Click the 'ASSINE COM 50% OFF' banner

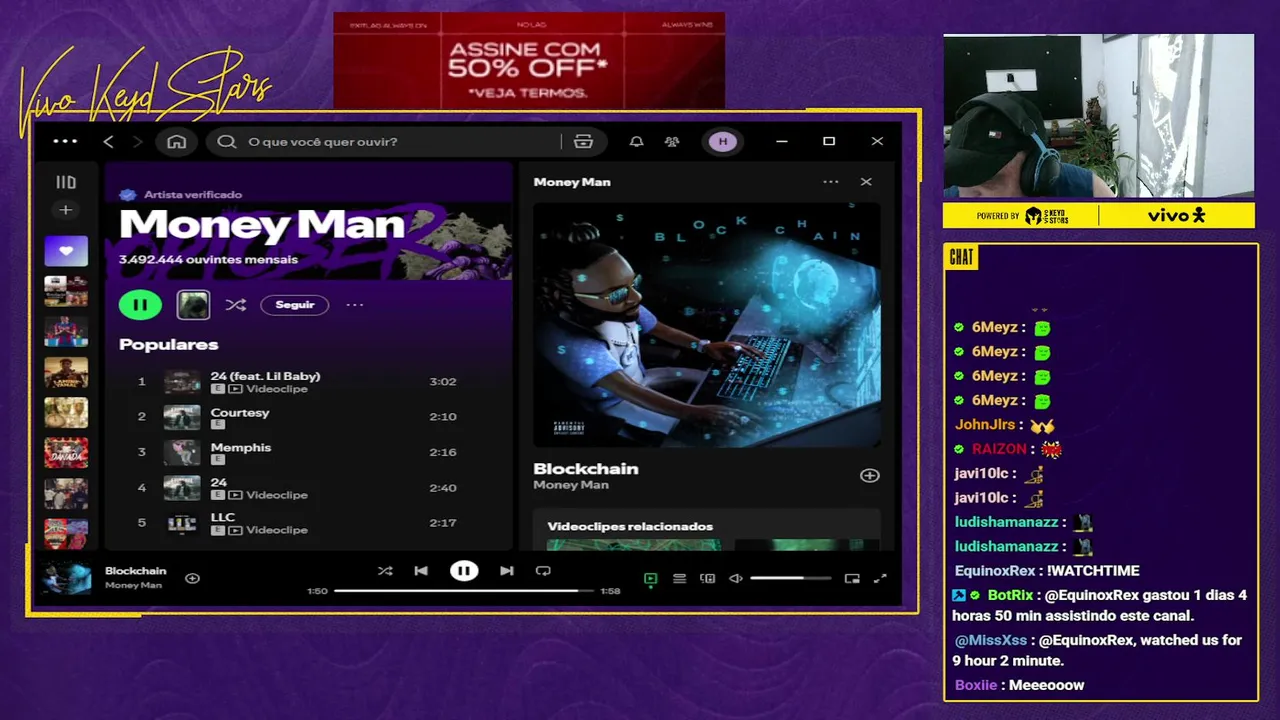point(528,62)
